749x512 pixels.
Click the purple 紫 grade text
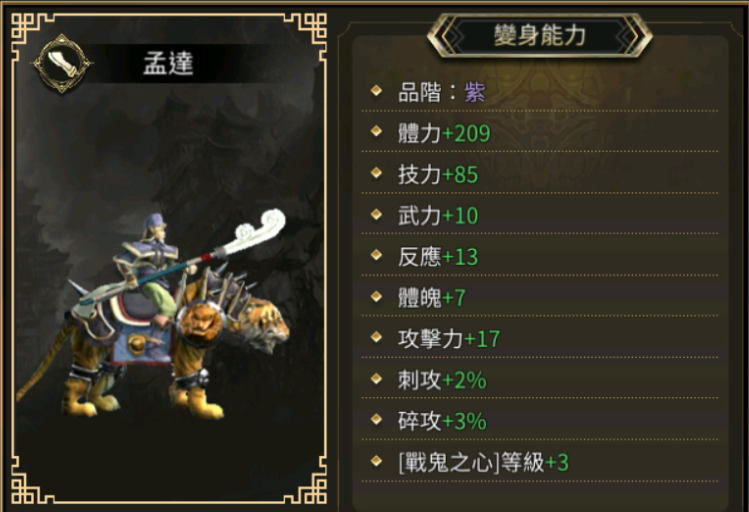point(475,92)
